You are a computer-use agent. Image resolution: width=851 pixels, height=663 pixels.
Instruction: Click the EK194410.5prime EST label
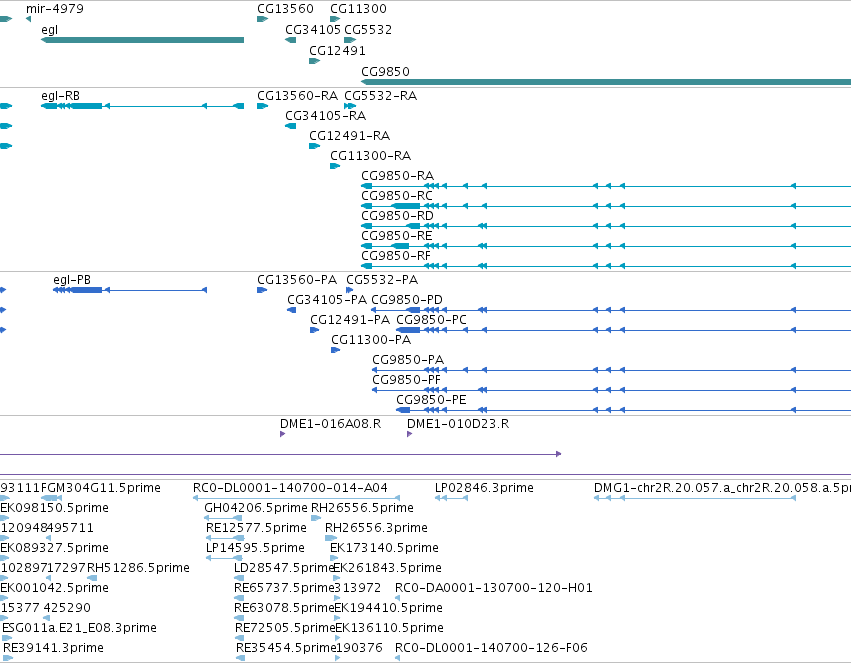(389, 608)
